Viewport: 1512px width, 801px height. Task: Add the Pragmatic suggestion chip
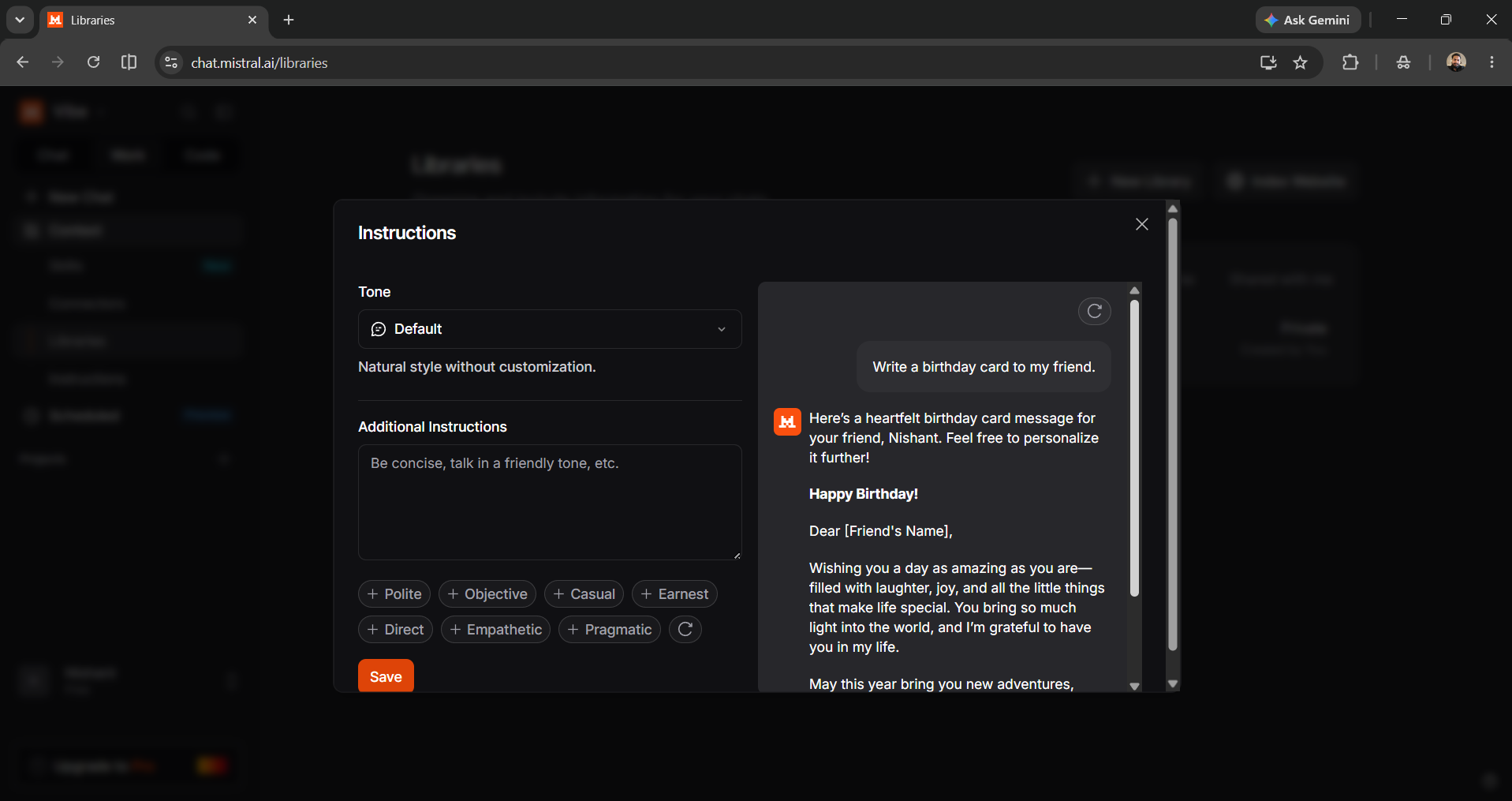tap(610, 630)
